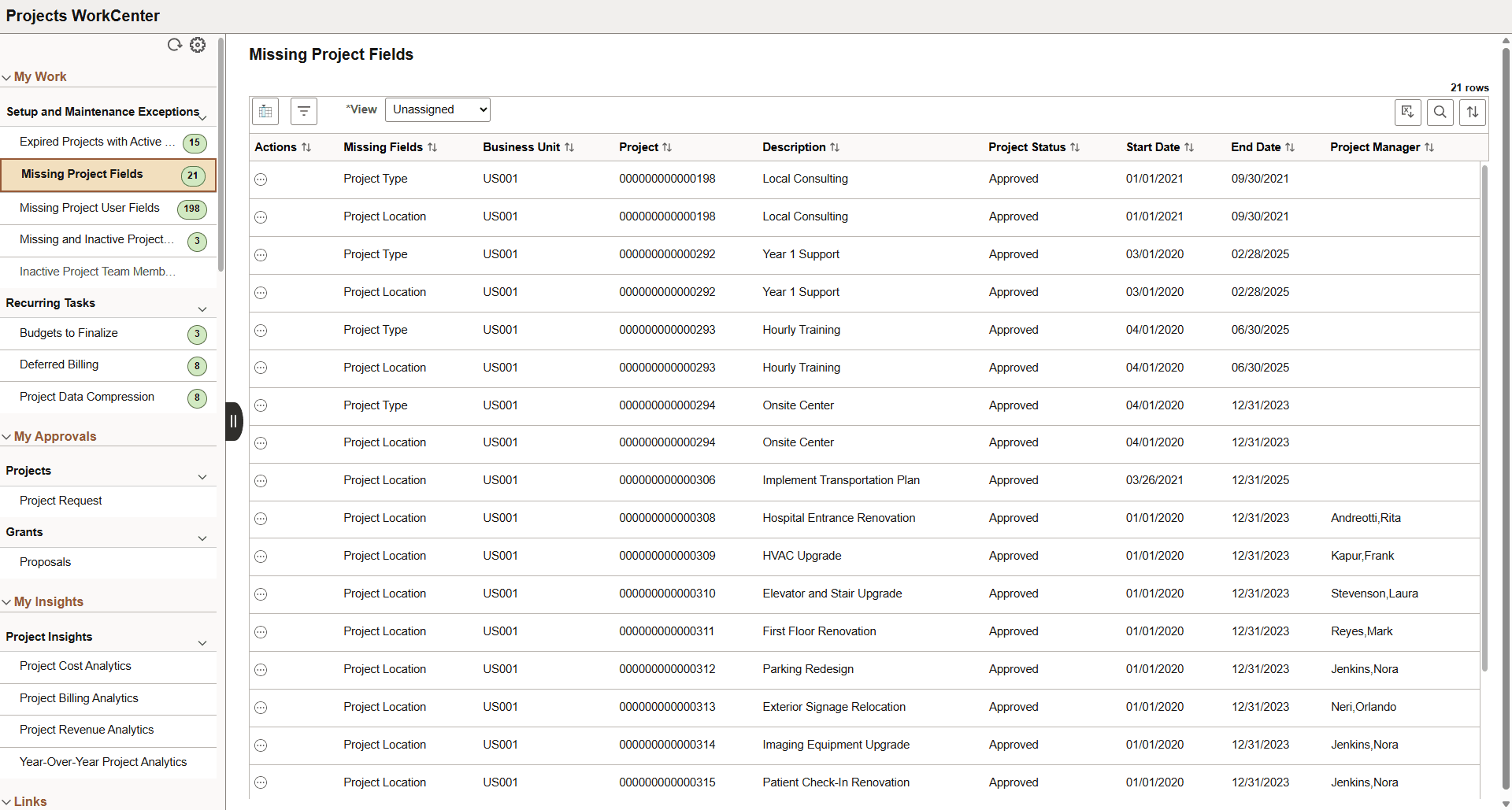Click the download to Excel icon
This screenshot has width=1512, height=810.
coord(1408,112)
